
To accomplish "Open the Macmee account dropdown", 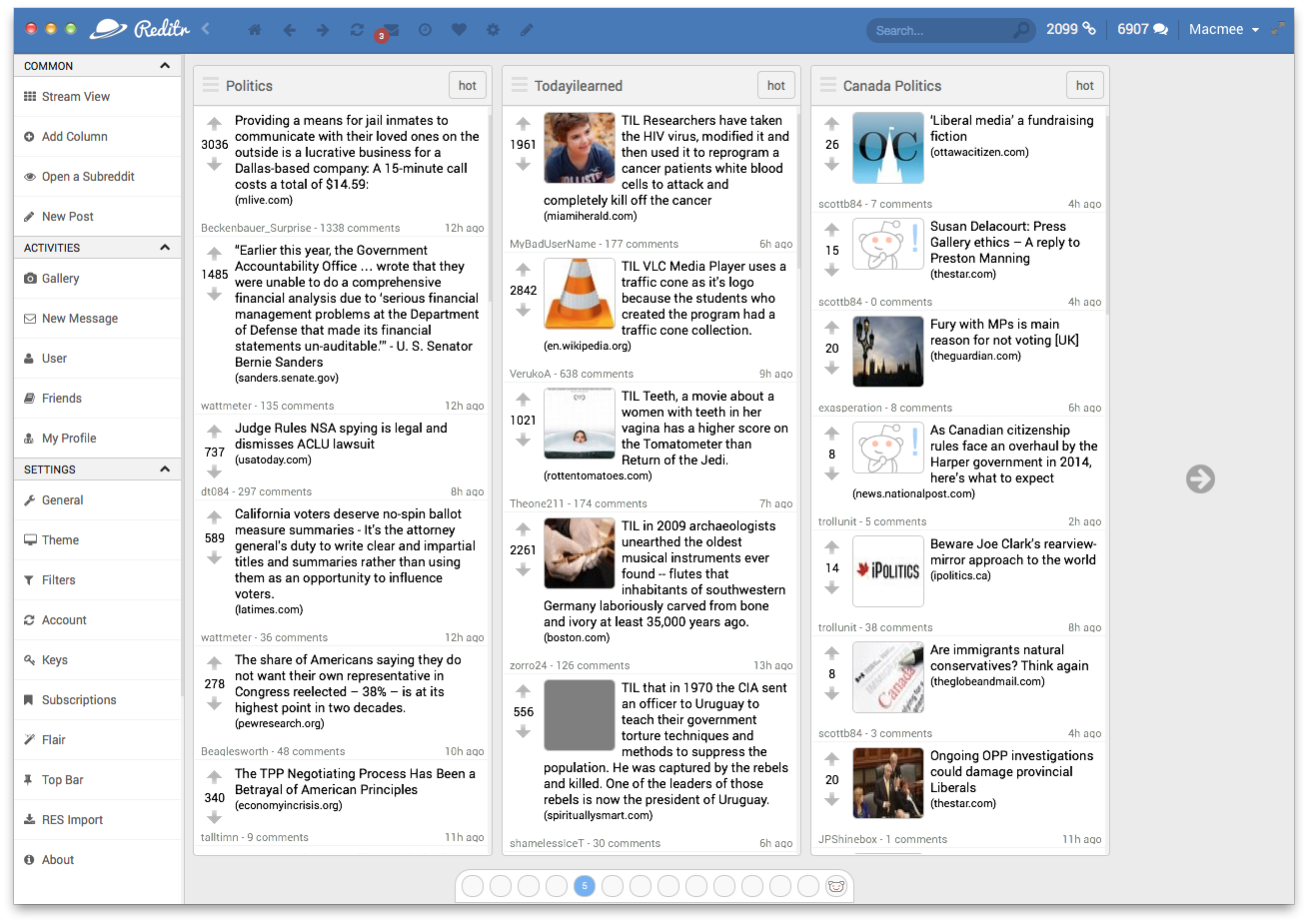I will pos(1223,30).
